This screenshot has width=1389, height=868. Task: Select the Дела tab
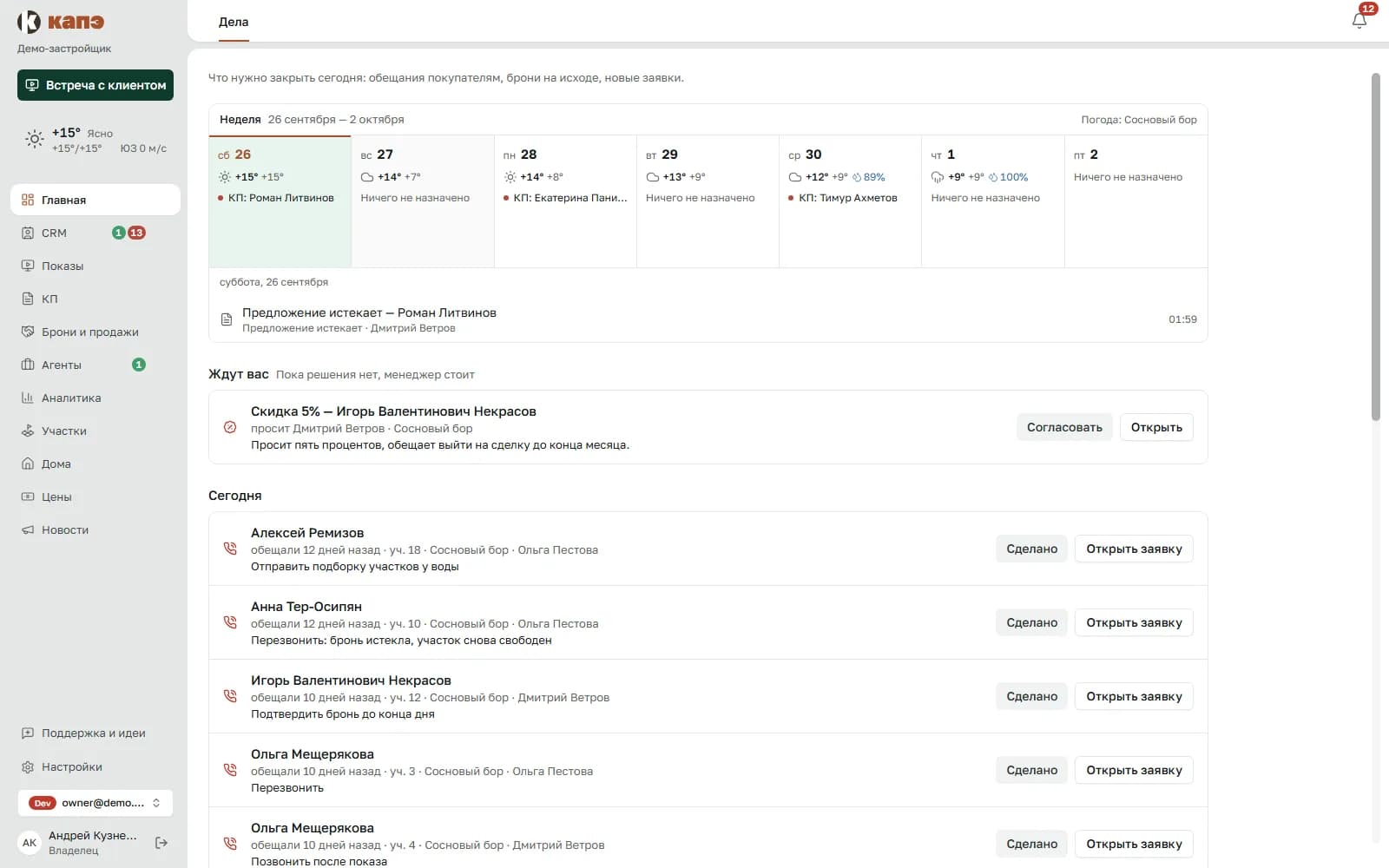click(234, 23)
